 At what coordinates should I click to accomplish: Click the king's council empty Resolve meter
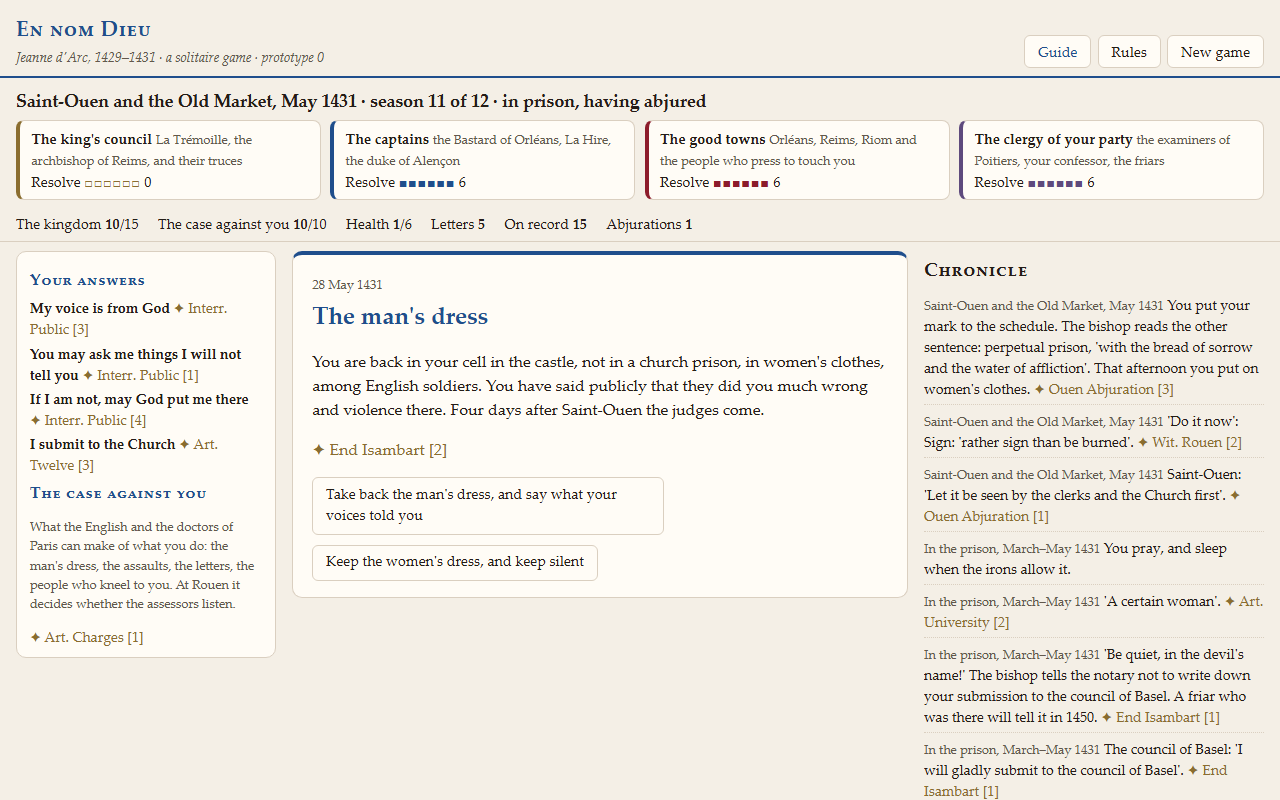coord(113,183)
